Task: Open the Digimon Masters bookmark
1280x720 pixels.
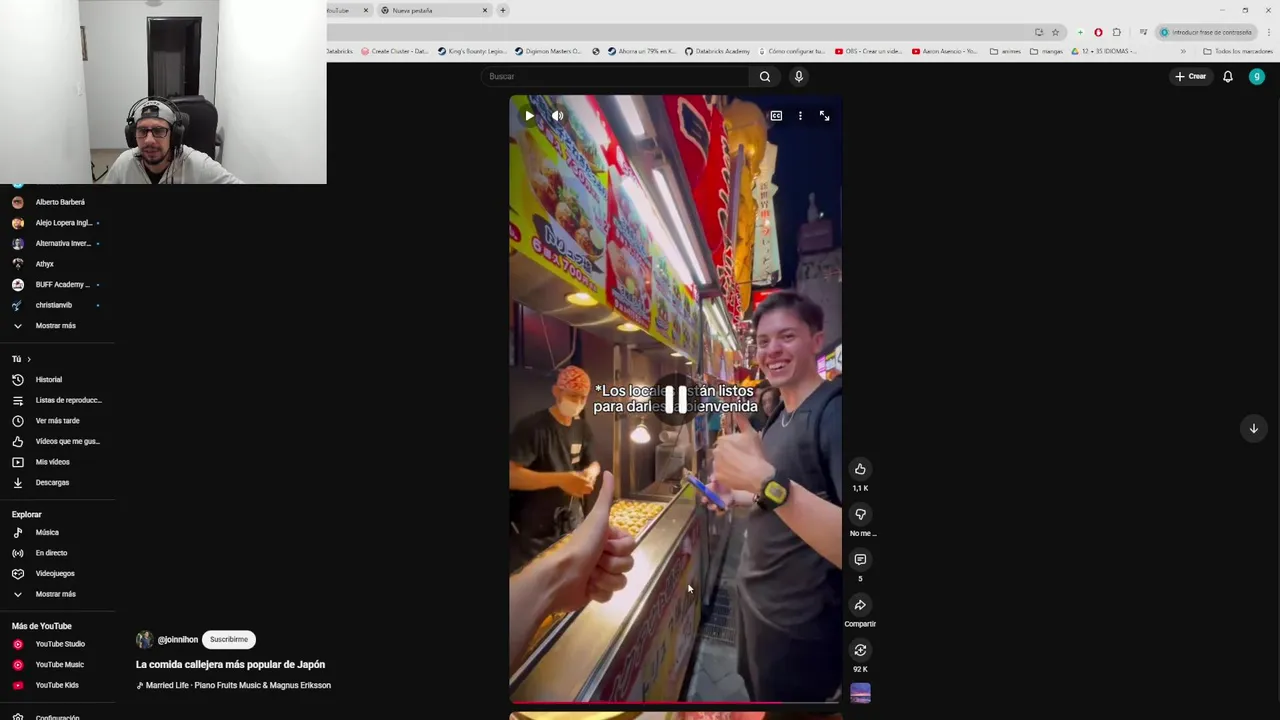Action: click(549, 51)
